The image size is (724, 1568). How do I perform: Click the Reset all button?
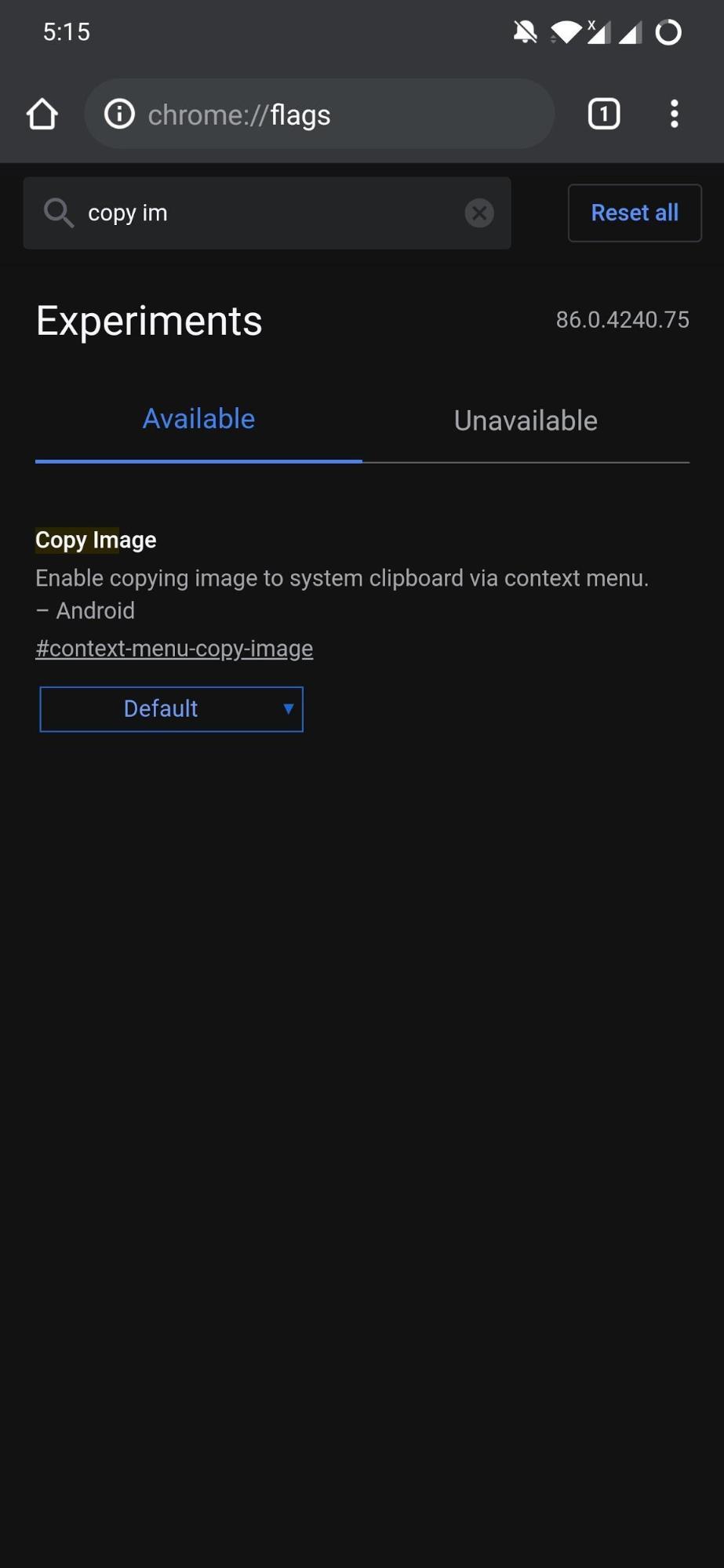[x=635, y=213]
